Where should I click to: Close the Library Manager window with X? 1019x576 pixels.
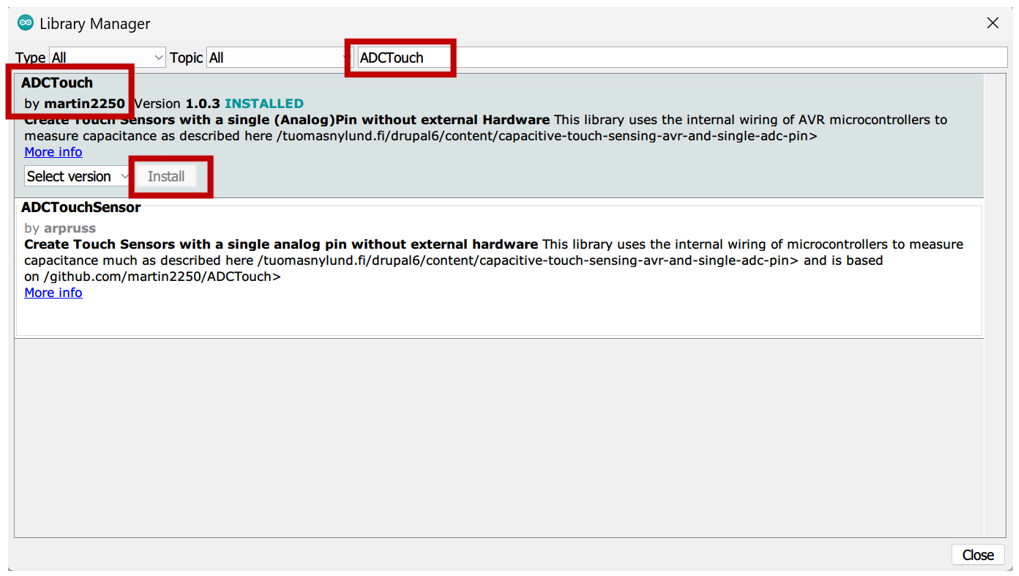pos(992,23)
